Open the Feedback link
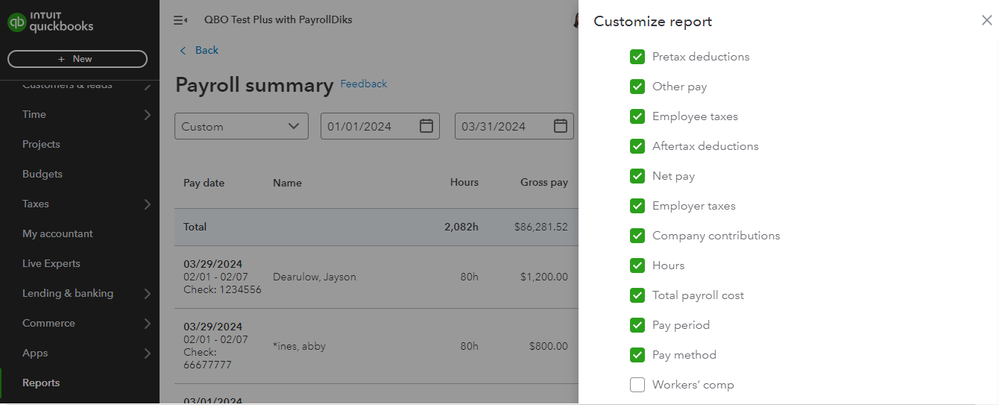The width and height of the screenshot is (999, 405). pyautogui.click(x=363, y=84)
